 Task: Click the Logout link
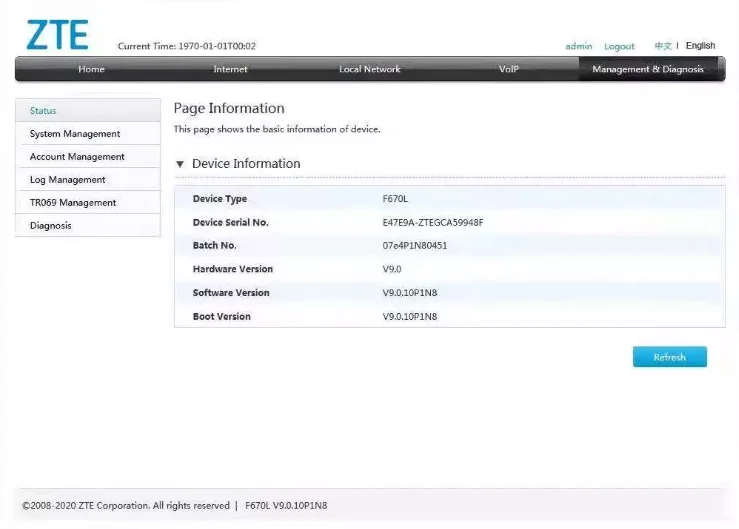tap(619, 46)
